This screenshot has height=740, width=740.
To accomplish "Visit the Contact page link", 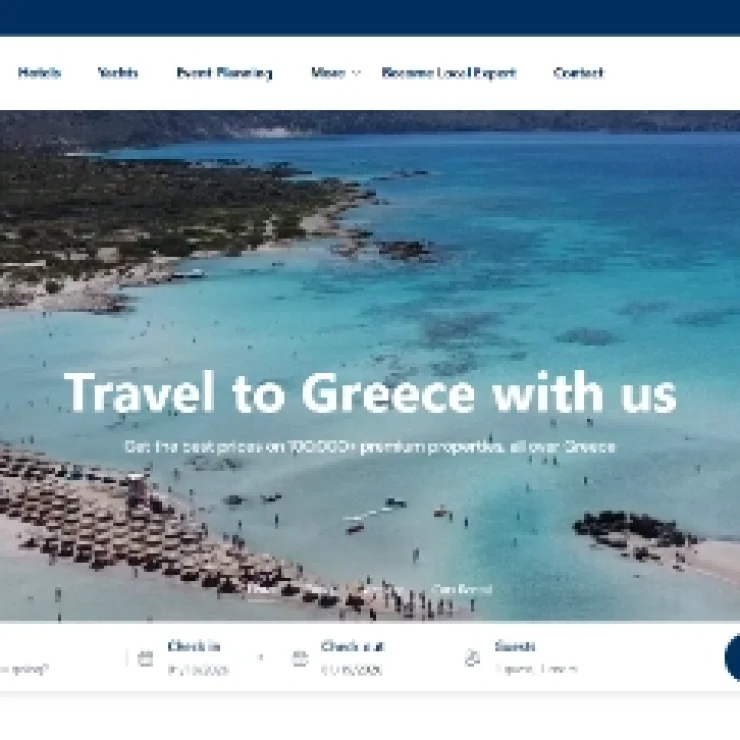I will click(579, 73).
